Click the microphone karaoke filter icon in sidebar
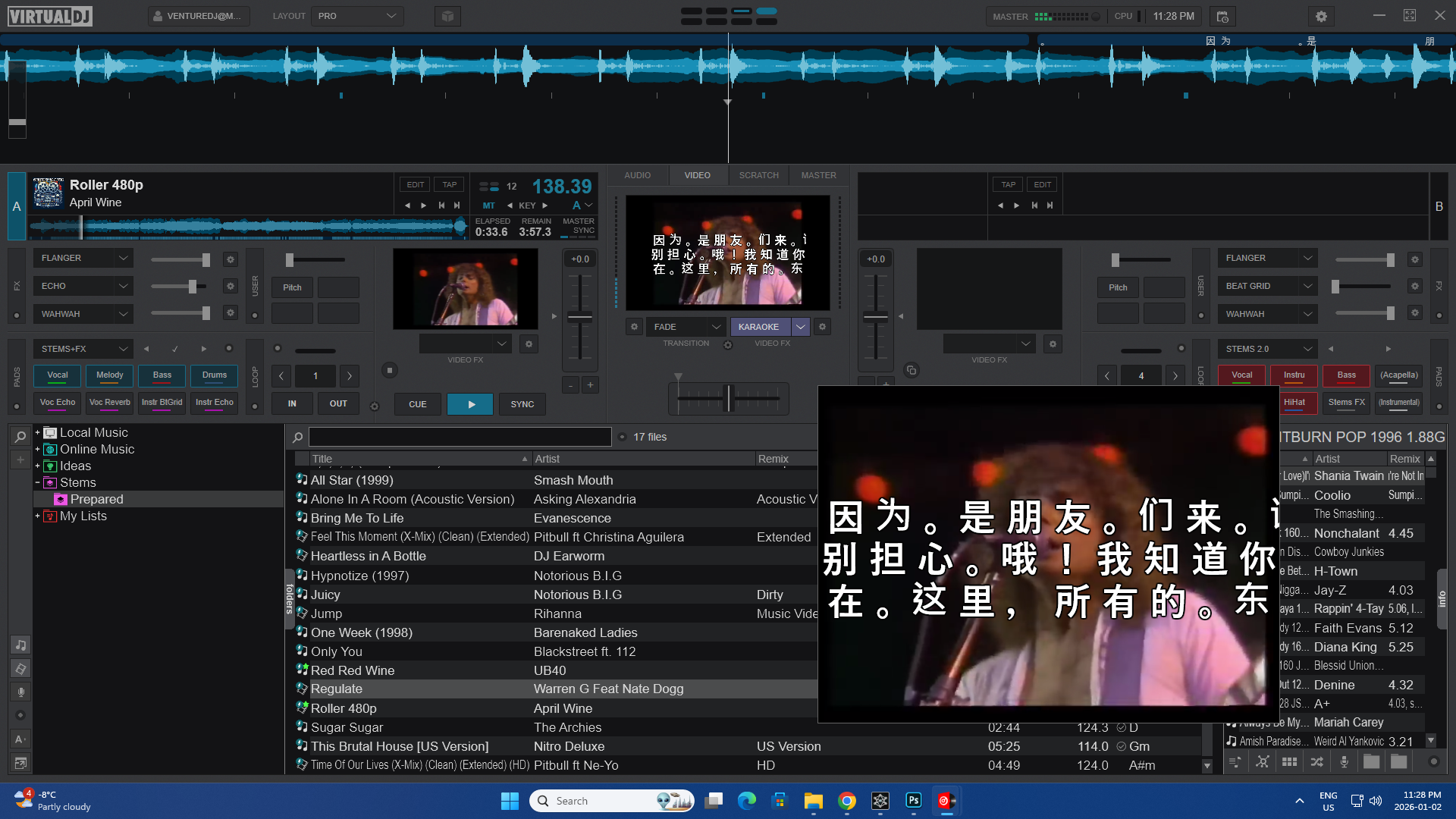 click(x=20, y=692)
